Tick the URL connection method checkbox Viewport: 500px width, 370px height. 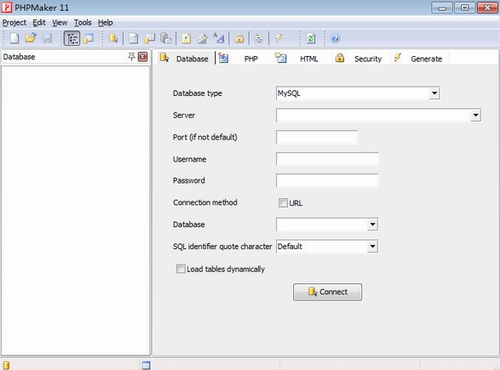[x=283, y=203]
